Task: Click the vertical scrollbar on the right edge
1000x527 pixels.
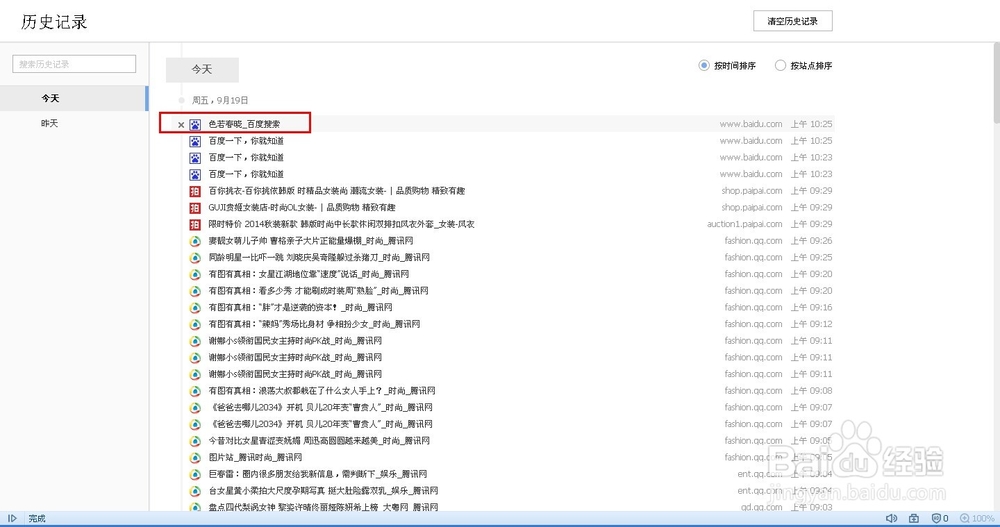Action: point(996,83)
